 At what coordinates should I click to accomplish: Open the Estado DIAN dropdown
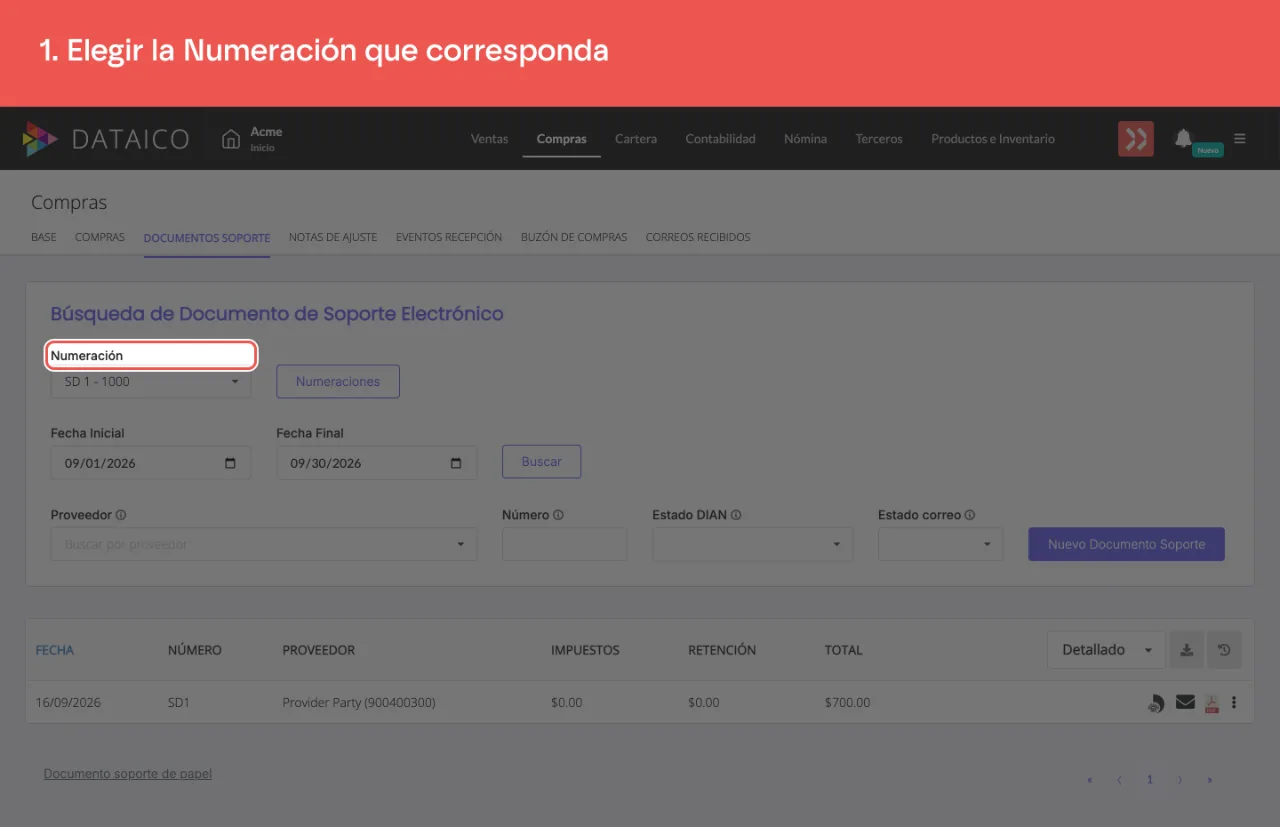coord(753,544)
